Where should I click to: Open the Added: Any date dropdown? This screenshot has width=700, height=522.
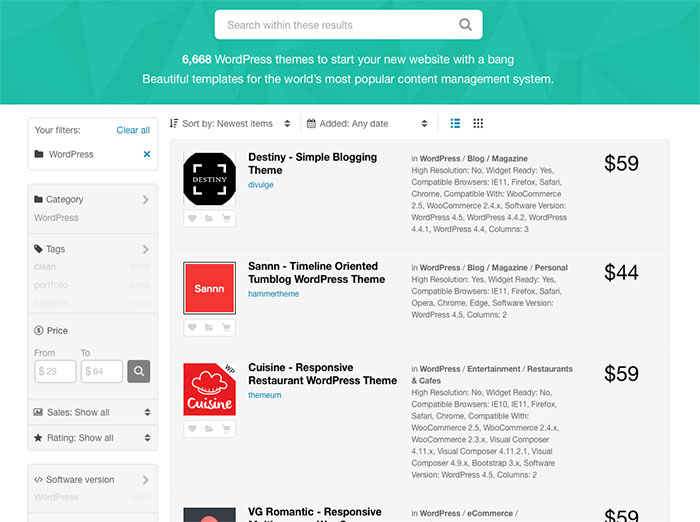pyautogui.click(x=367, y=124)
